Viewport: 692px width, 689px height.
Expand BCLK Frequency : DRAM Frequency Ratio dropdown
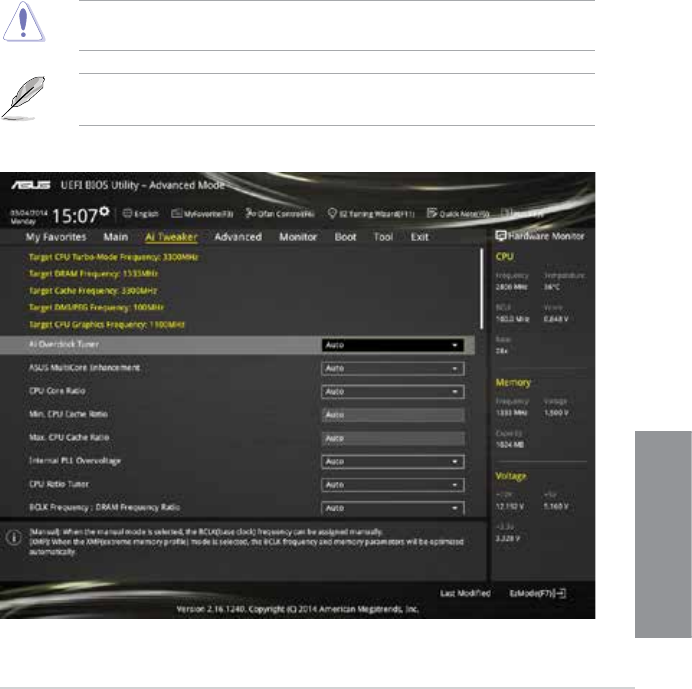point(393,508)
